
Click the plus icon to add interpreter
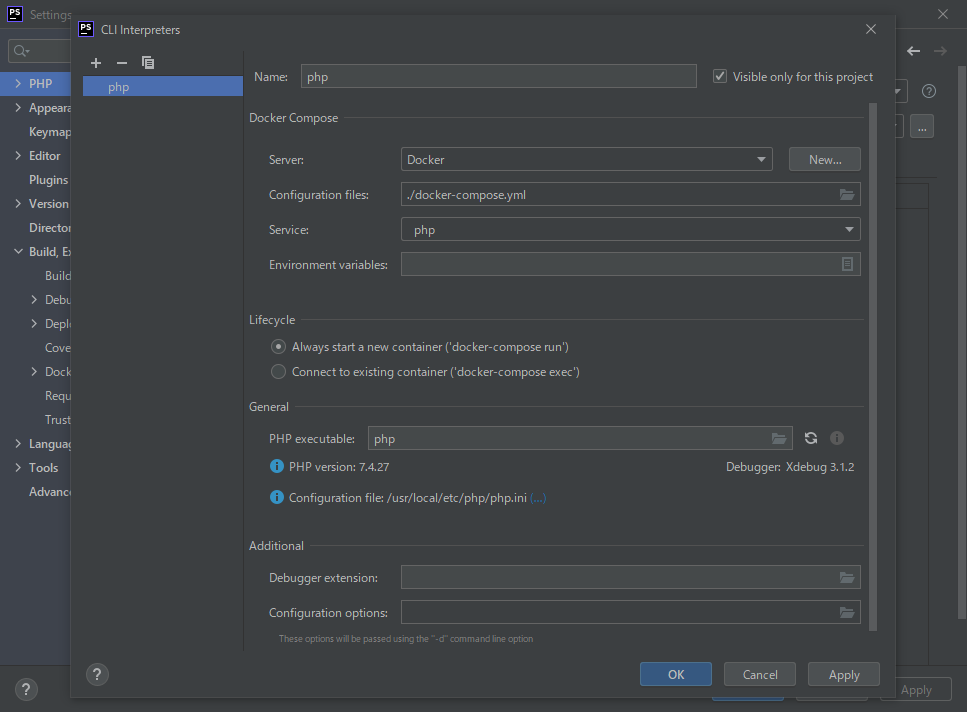(96, 63)
